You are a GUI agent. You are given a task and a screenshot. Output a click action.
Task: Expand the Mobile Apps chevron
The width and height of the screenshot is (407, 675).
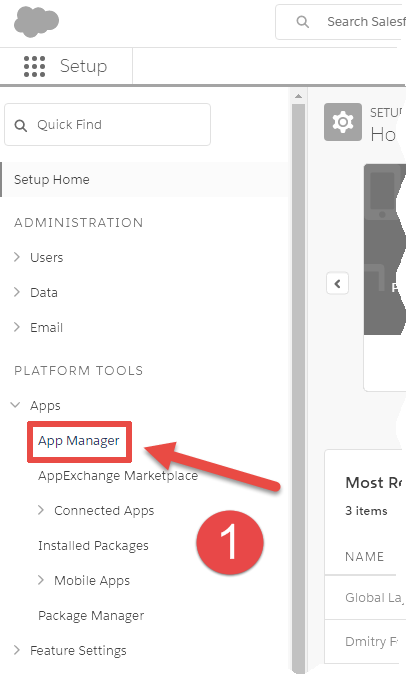(41, 580)
